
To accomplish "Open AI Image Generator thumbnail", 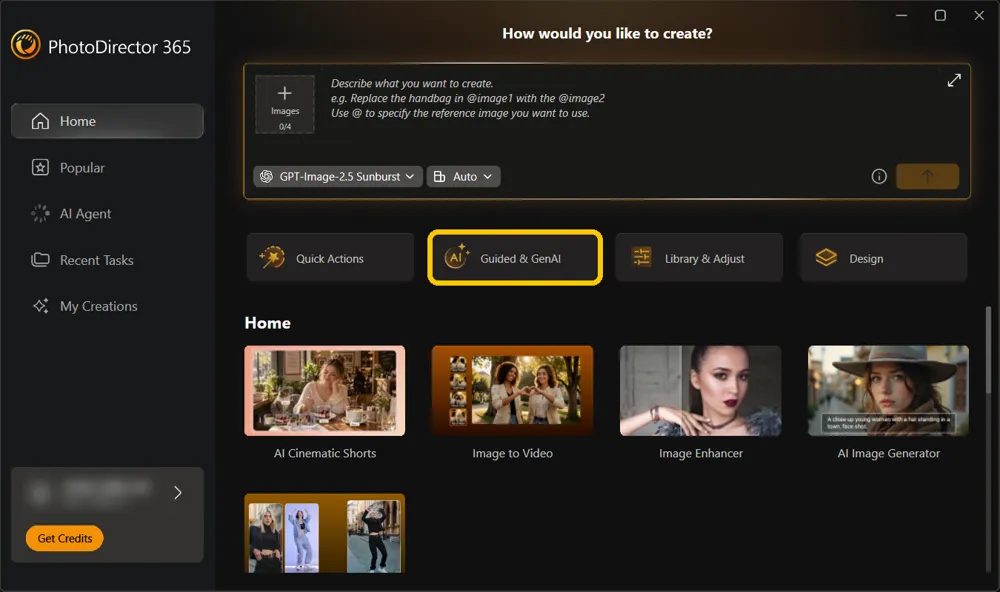I will (888, 391).
